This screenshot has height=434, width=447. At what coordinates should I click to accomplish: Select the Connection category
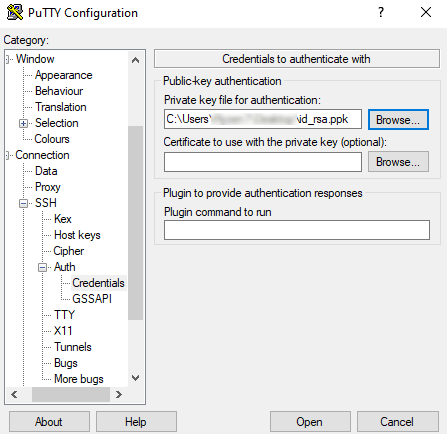coord(42,155)
